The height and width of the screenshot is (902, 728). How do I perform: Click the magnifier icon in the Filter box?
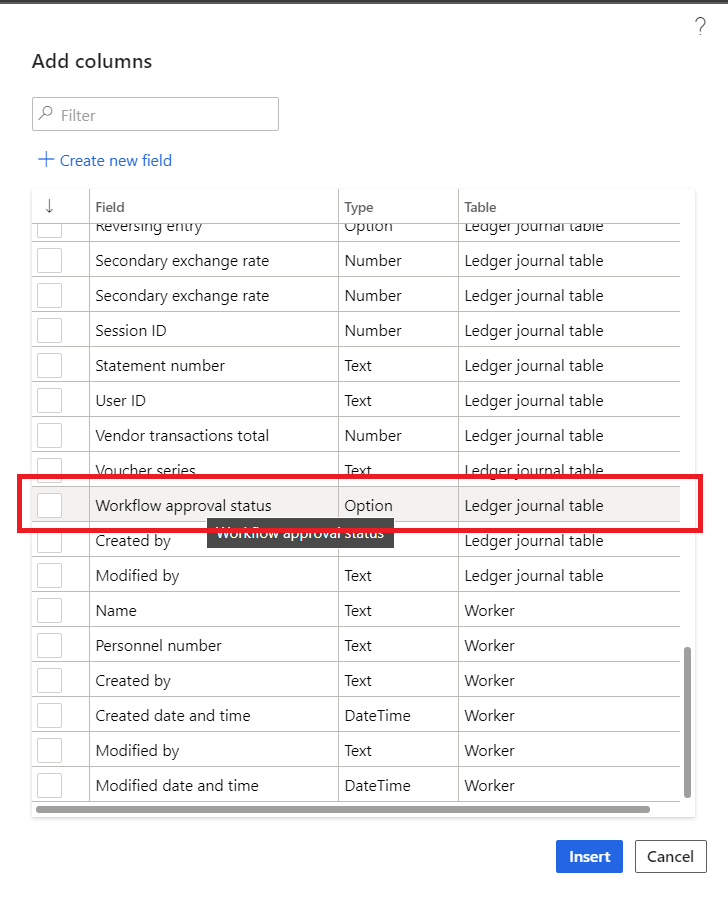click(x=44, y=114)
